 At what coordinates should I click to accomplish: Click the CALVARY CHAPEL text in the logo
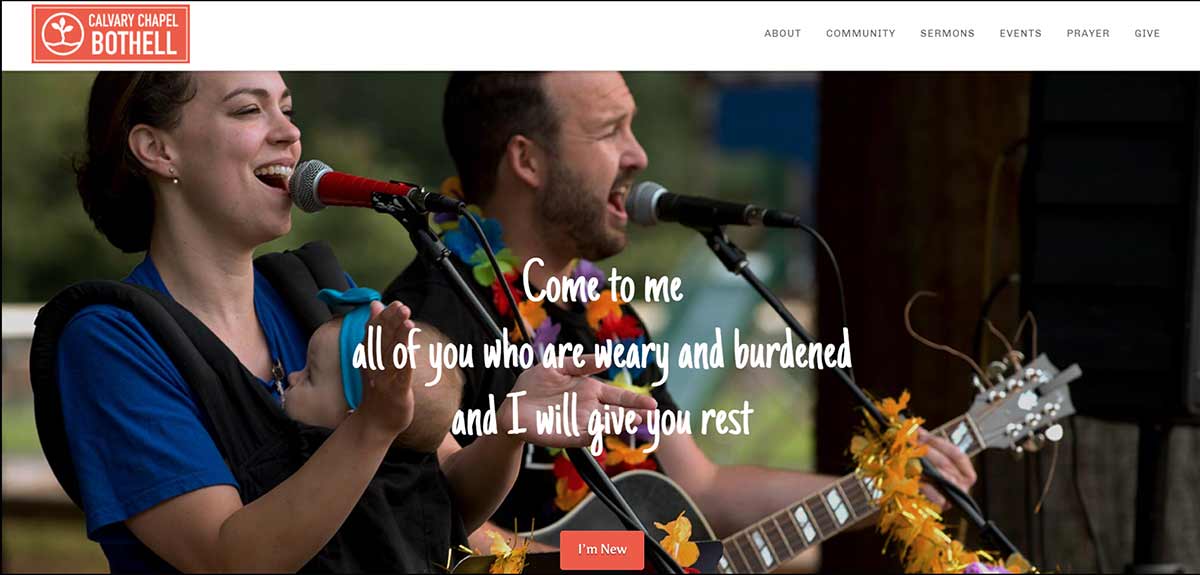[x=134, y=21]
